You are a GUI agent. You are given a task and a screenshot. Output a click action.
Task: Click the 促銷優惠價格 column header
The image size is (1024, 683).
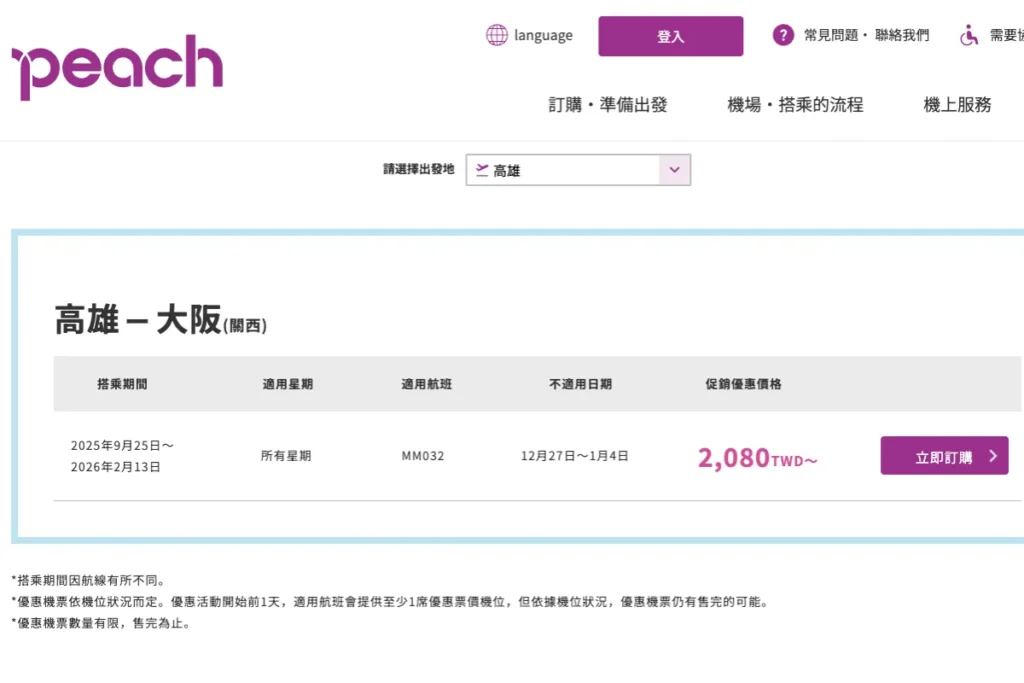(x=743, y=384)
